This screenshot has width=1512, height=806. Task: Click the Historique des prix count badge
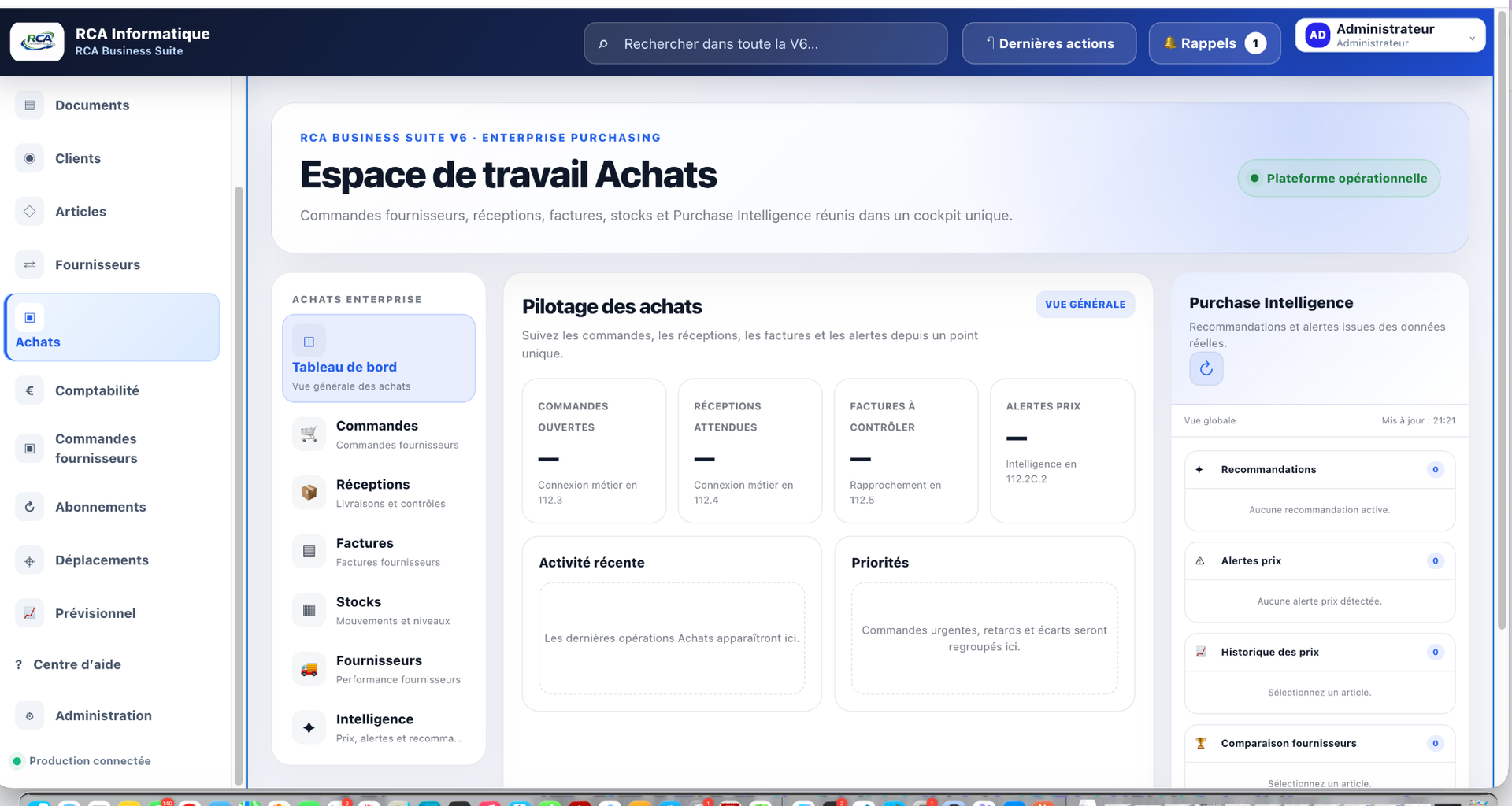click(x=1435, y=653)
